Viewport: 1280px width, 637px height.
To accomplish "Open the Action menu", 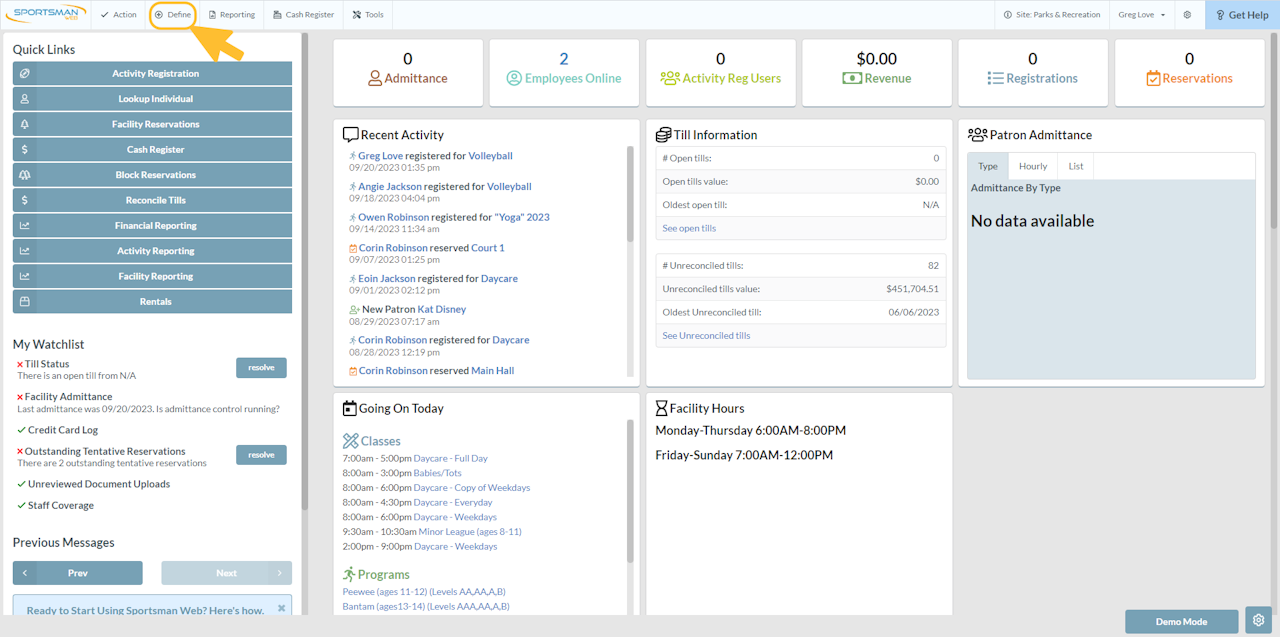I will point(119,15).
